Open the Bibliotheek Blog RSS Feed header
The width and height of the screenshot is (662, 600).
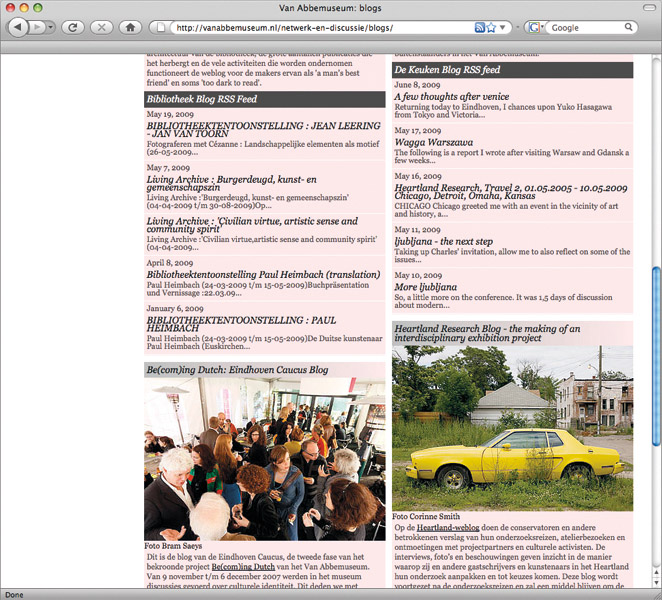coord(265,99)
